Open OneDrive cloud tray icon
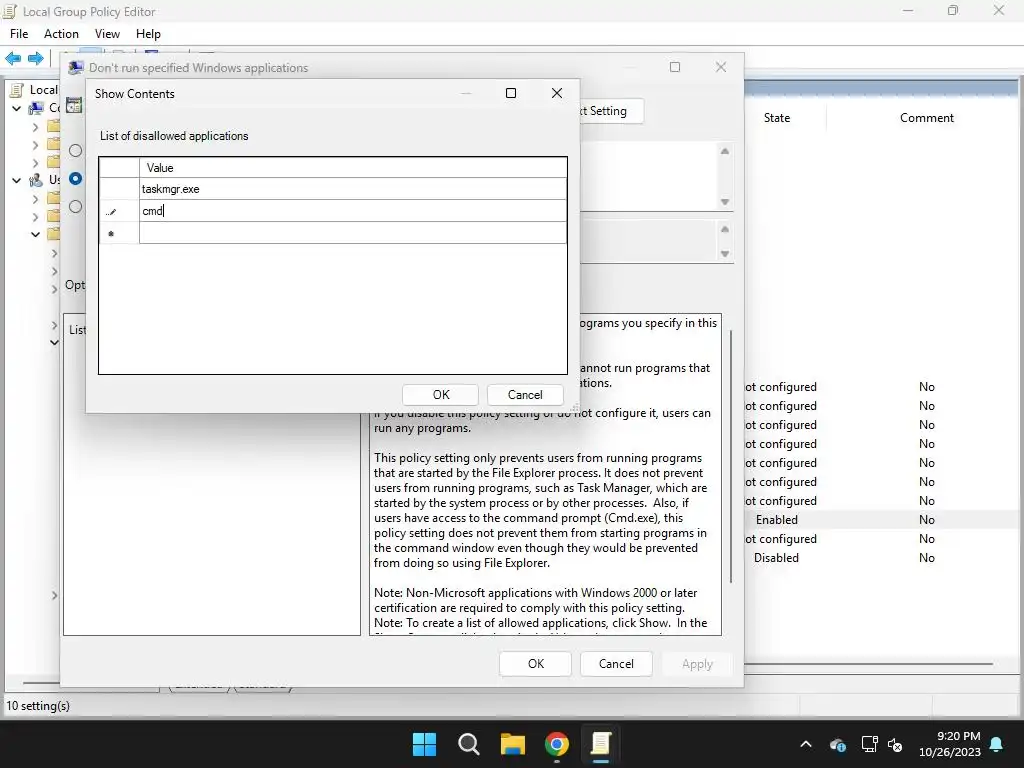This screenshot has height=768, width=1024. click(838, 744)
